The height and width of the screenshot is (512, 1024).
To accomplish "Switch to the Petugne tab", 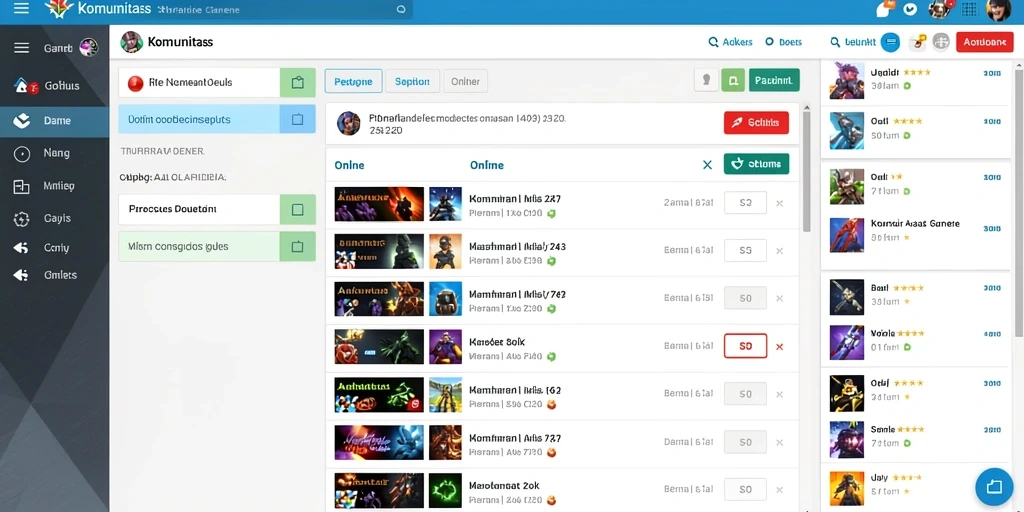I will [353, 82].
